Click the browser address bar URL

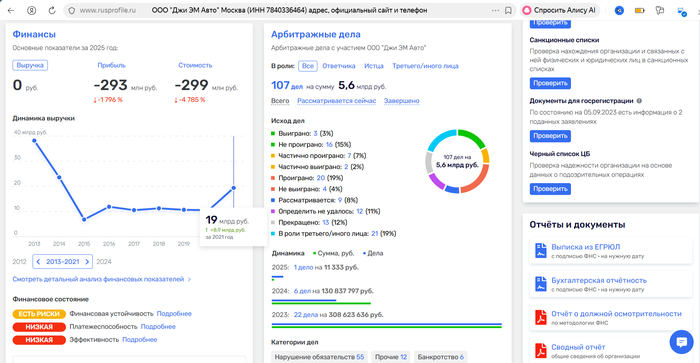[107, 10]
